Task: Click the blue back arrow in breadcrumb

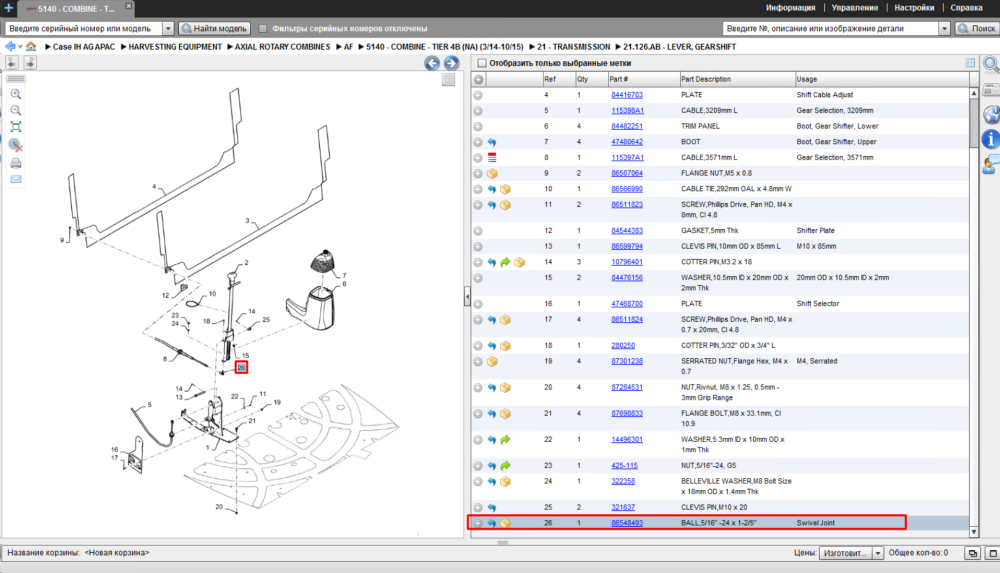Action: click(10, 47)
